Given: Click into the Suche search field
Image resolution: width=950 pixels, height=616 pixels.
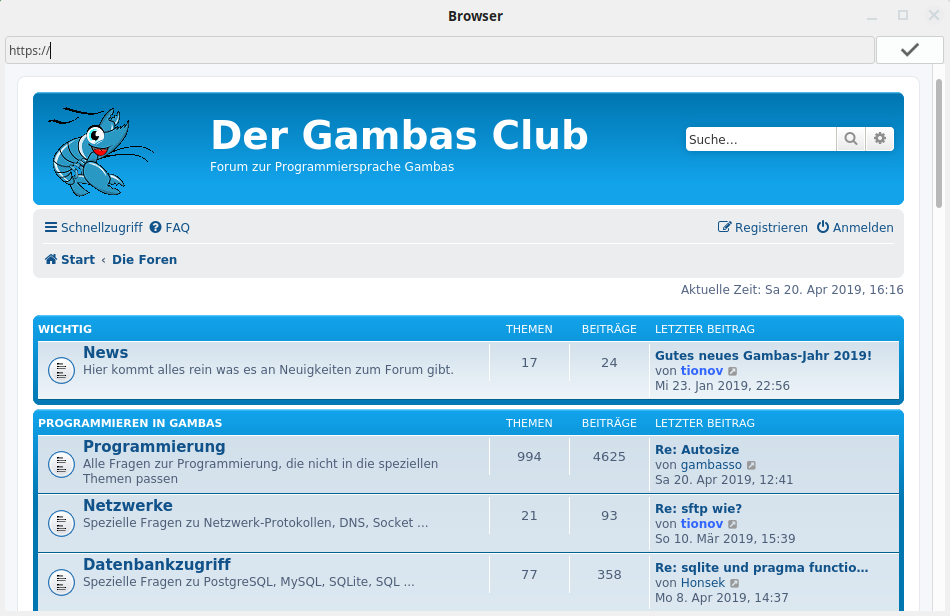Looking at the screenshot, I should click(x=761, y=139).
